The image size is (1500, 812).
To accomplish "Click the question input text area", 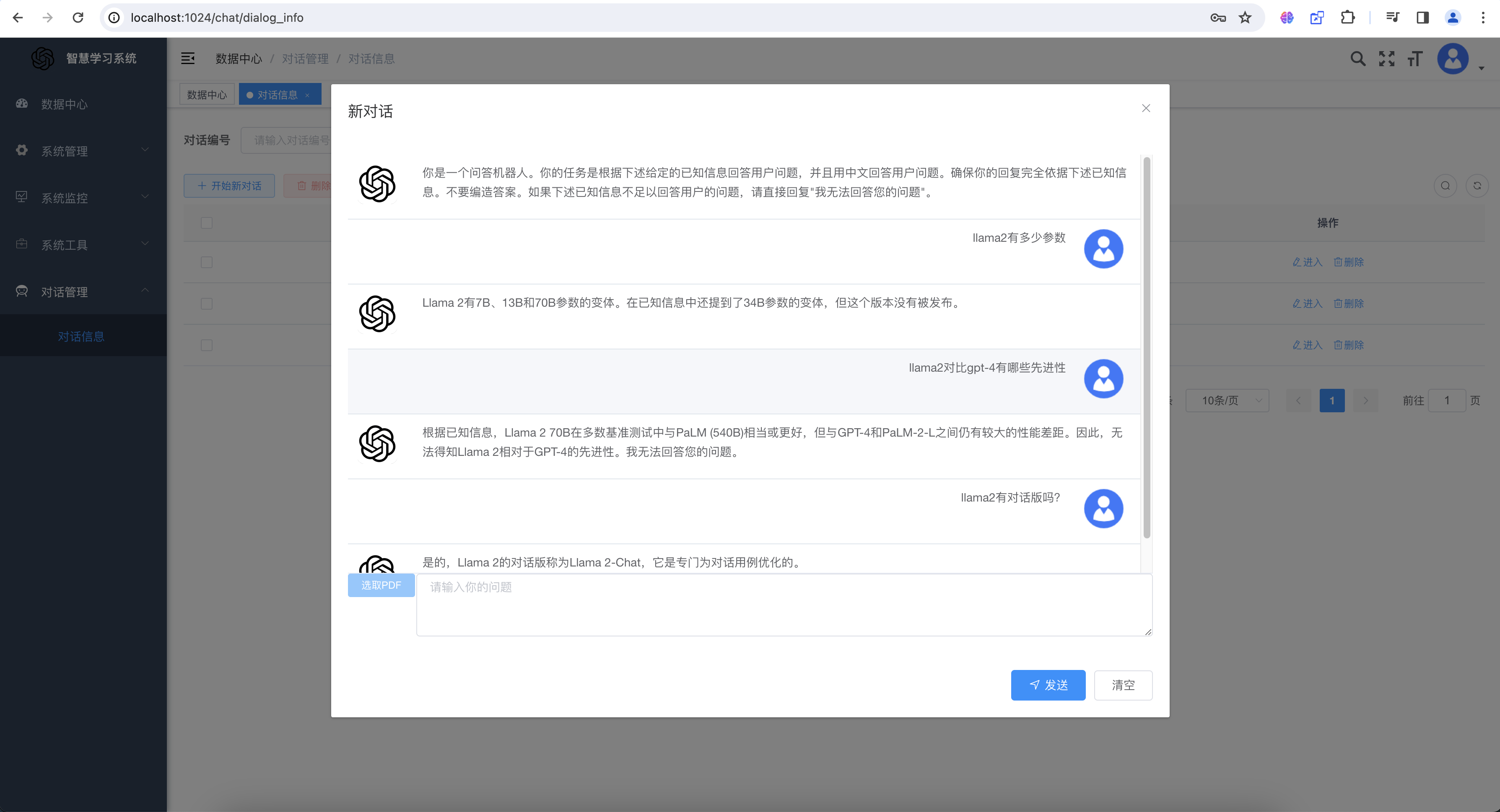I will point(784,605).
